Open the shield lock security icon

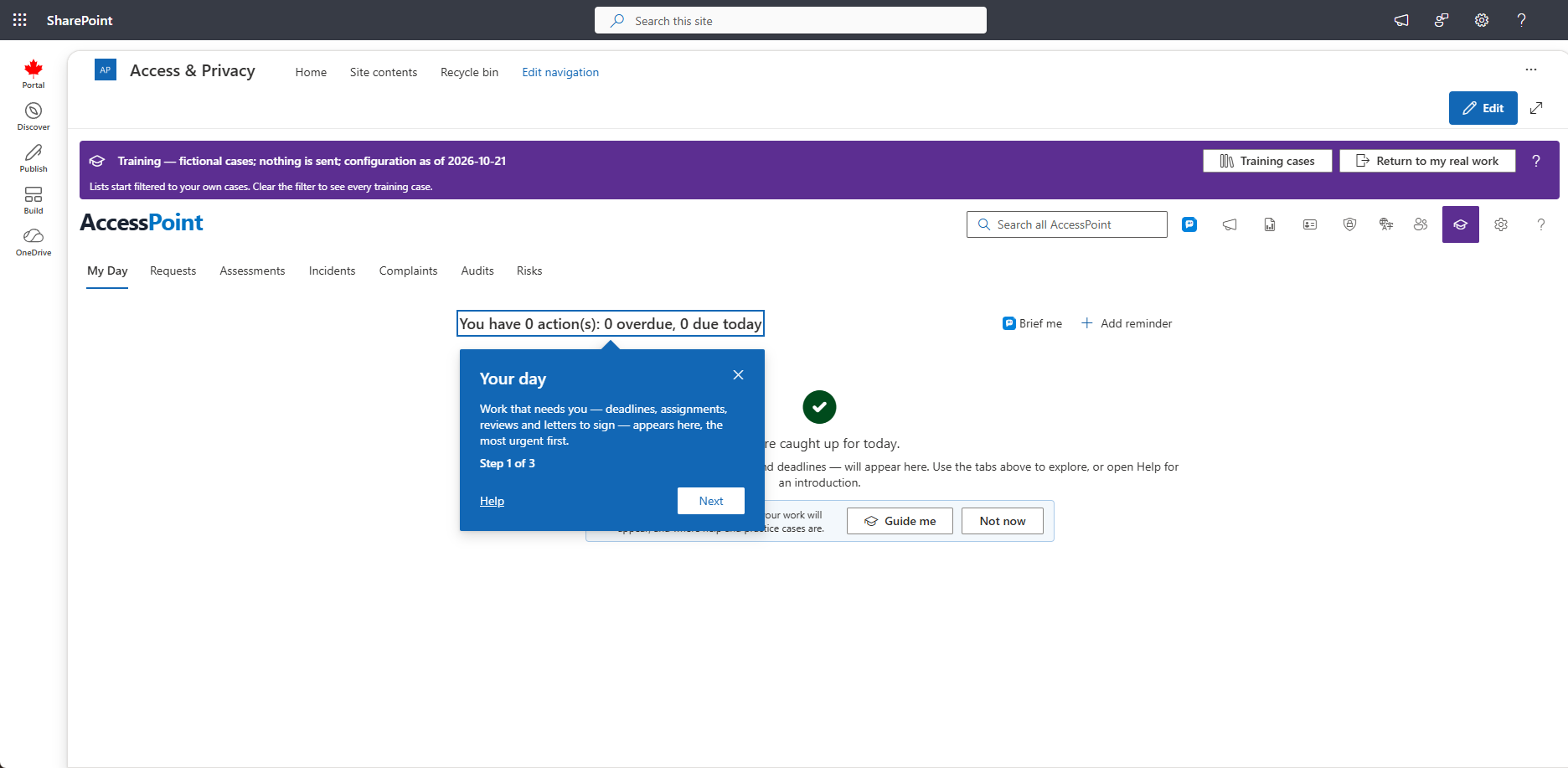coord(1349,224)
